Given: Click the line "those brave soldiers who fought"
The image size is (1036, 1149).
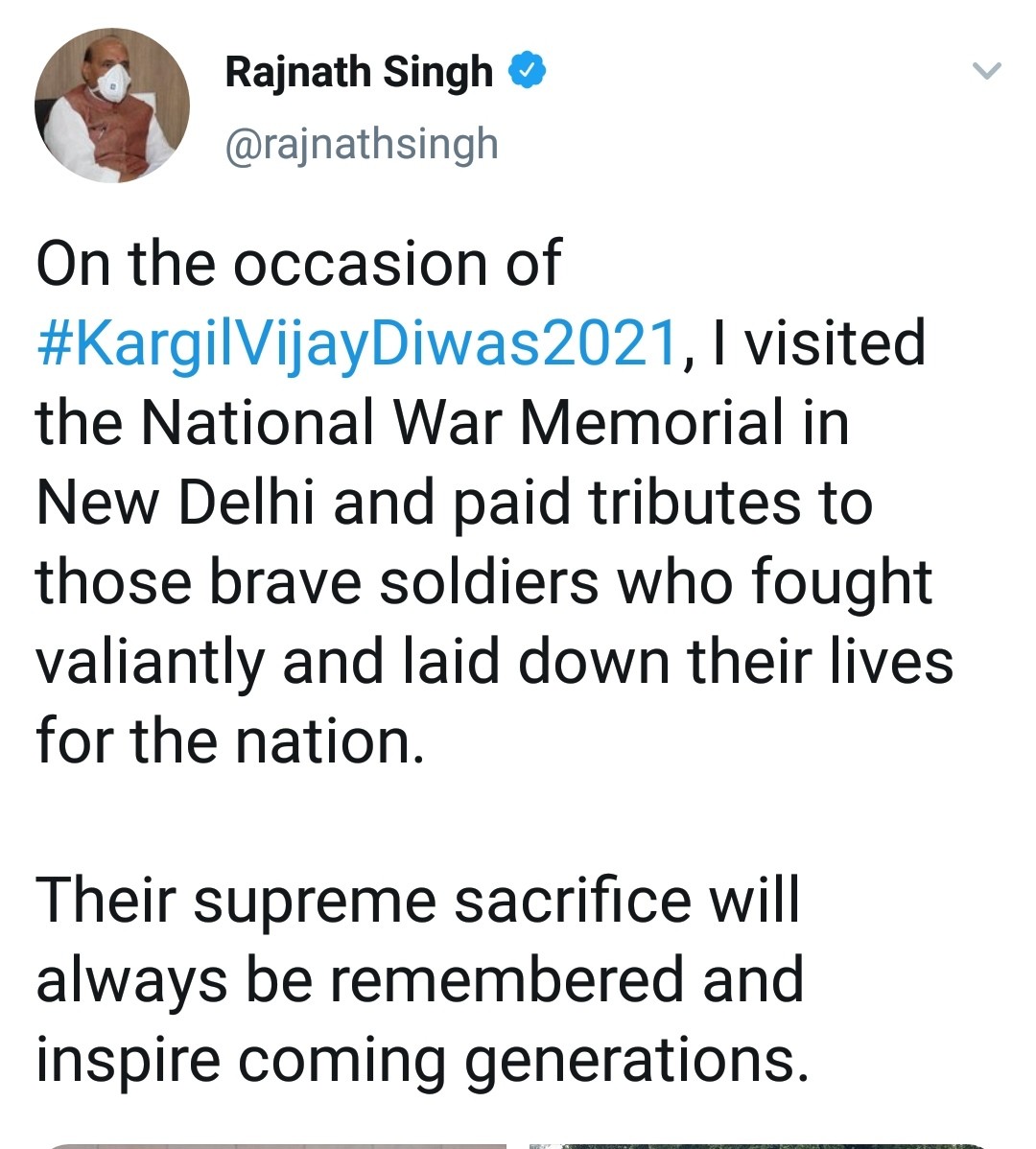Looking at the screenshot, I should [483, 582].
